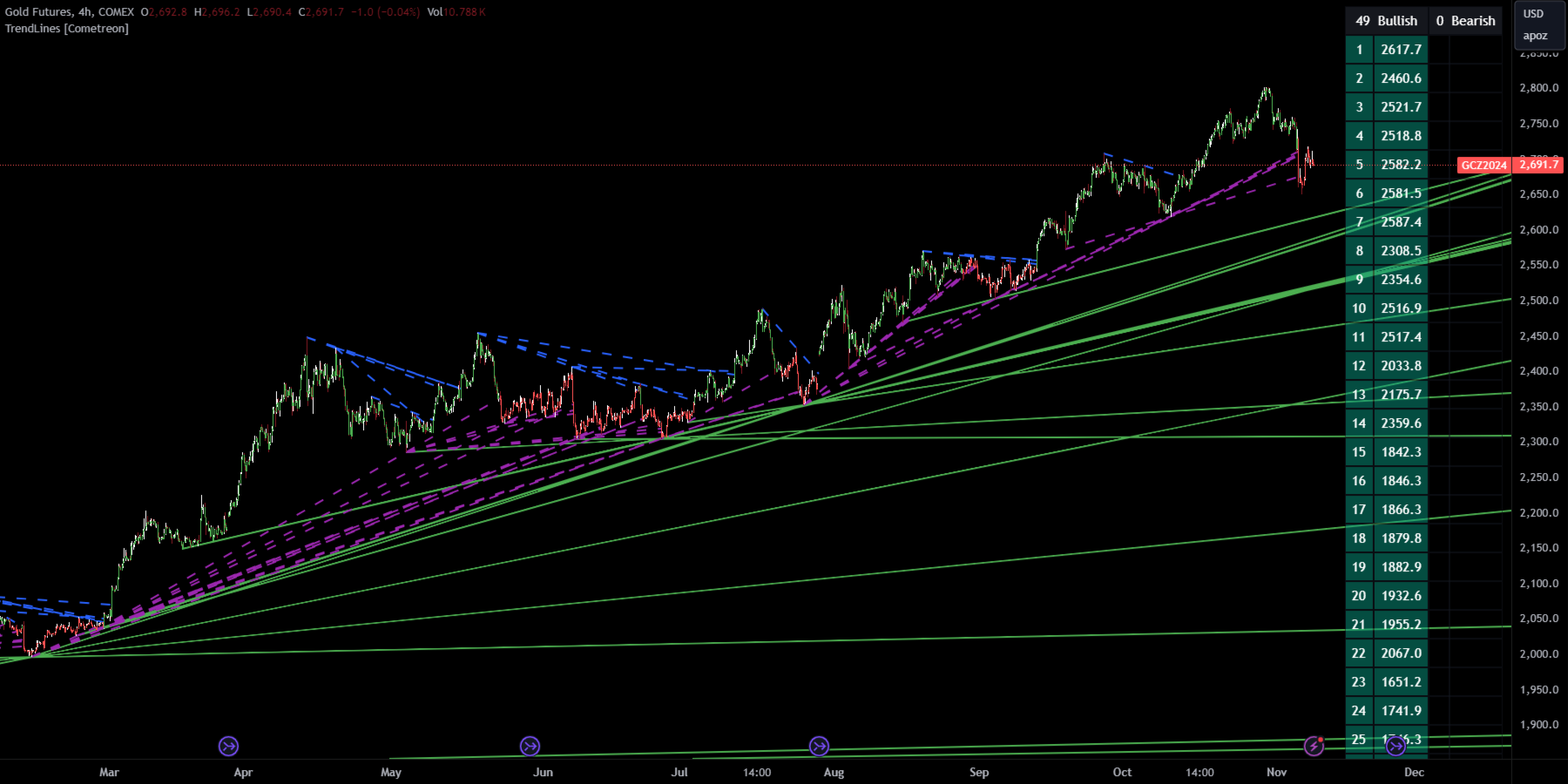Click the open value O2,692.8
Screen dimensions: 1568x784
pyautogui.click(x=164, y=12)
